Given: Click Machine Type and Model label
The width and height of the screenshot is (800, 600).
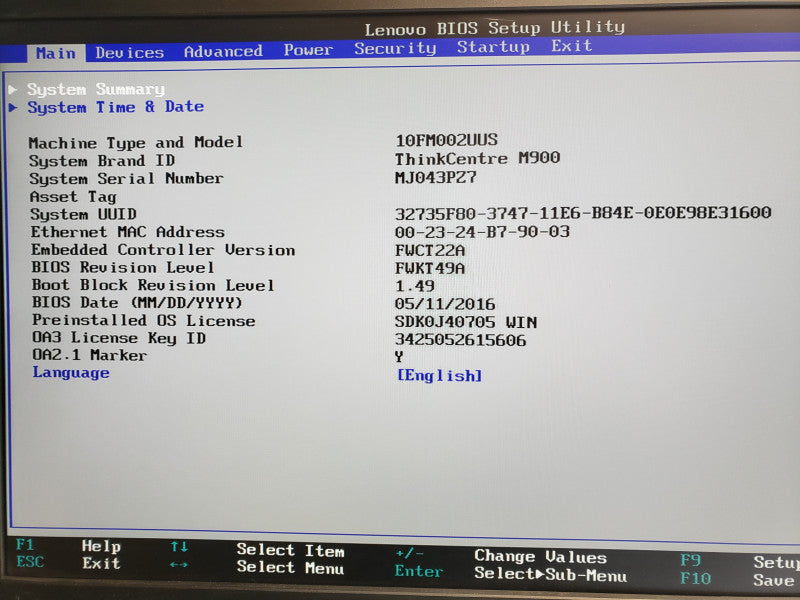Looking at the screenshot, I should coord(136,142).
